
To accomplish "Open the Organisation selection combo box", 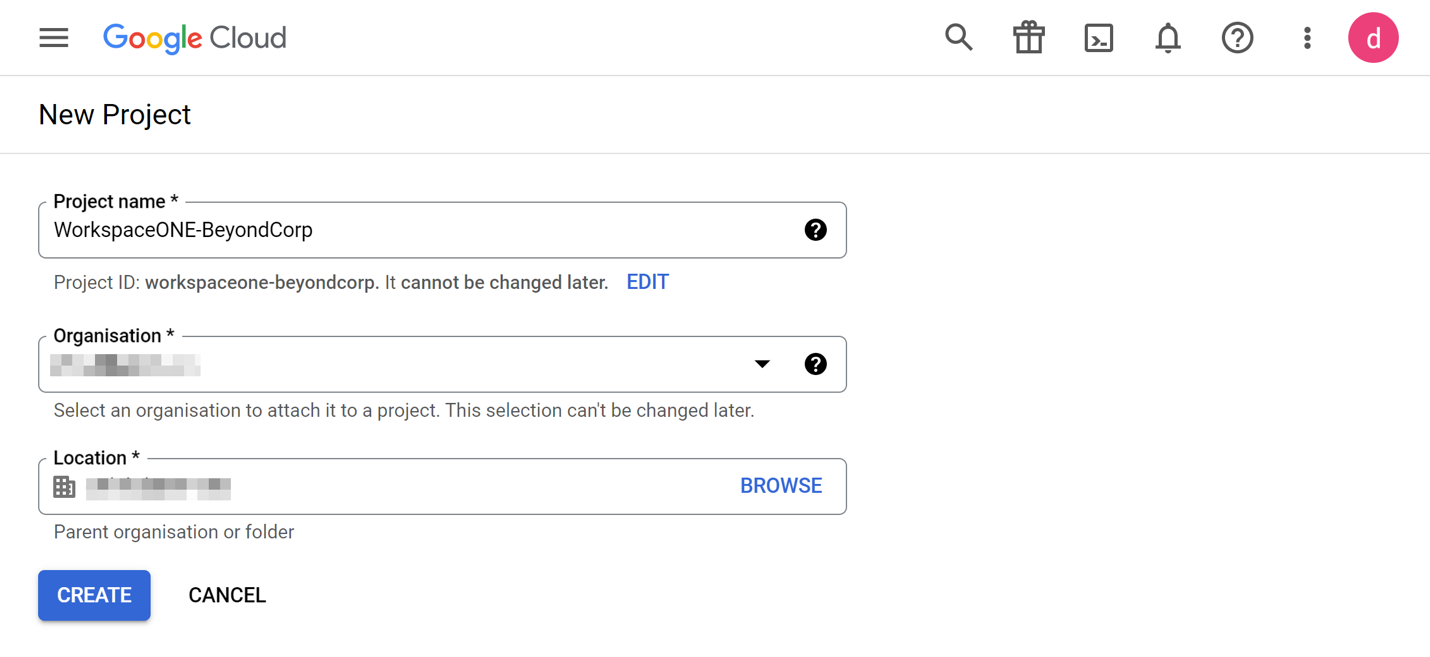I will pos(400,364).
